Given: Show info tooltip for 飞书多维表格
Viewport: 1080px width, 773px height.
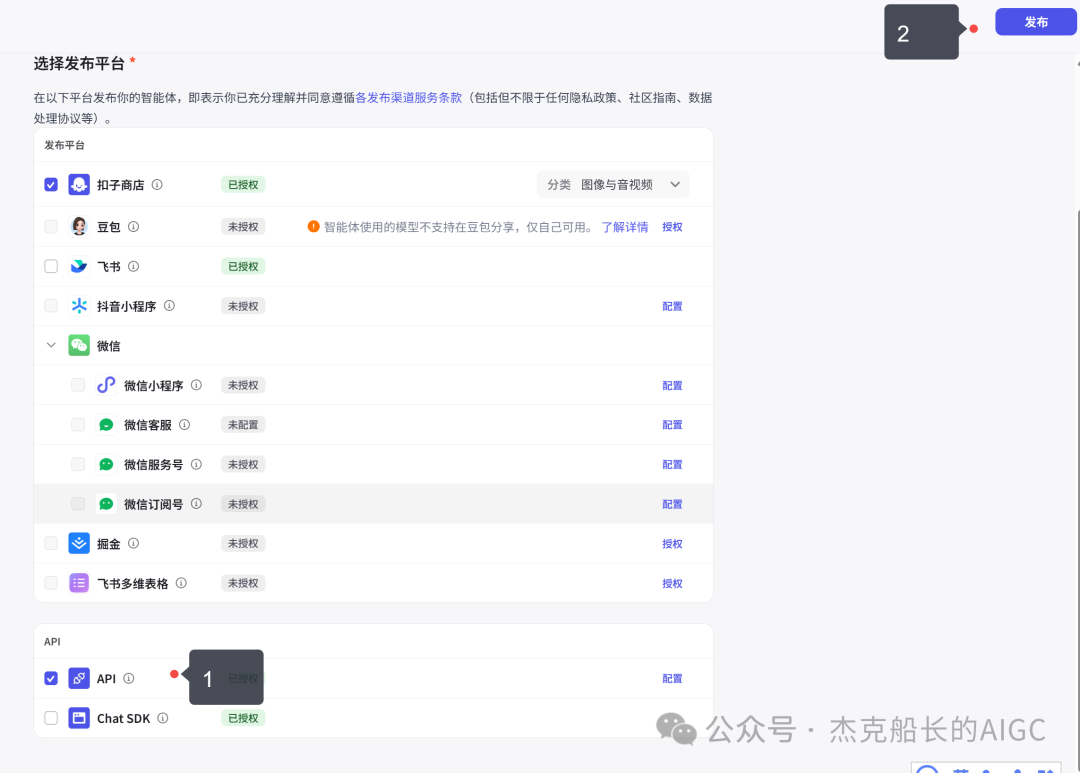Looking at the screenshot, I should coord(181,584).
